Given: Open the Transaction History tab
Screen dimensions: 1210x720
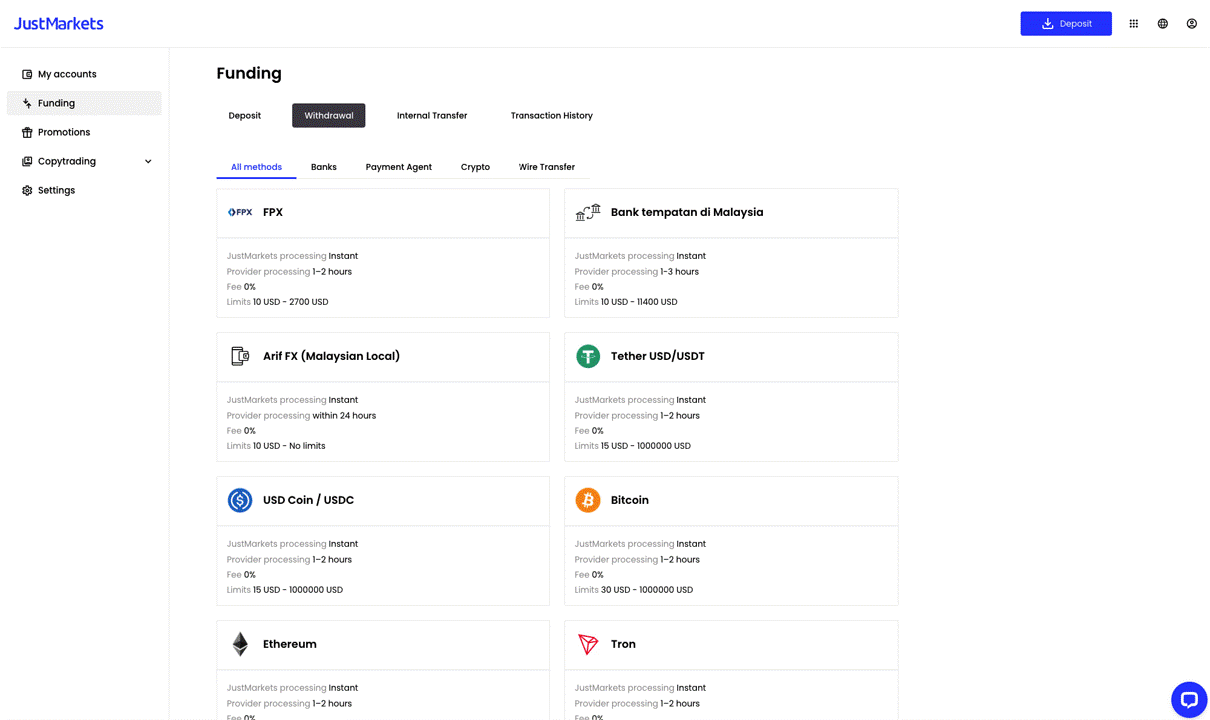Looking at the screenshot, I should 551,116.
